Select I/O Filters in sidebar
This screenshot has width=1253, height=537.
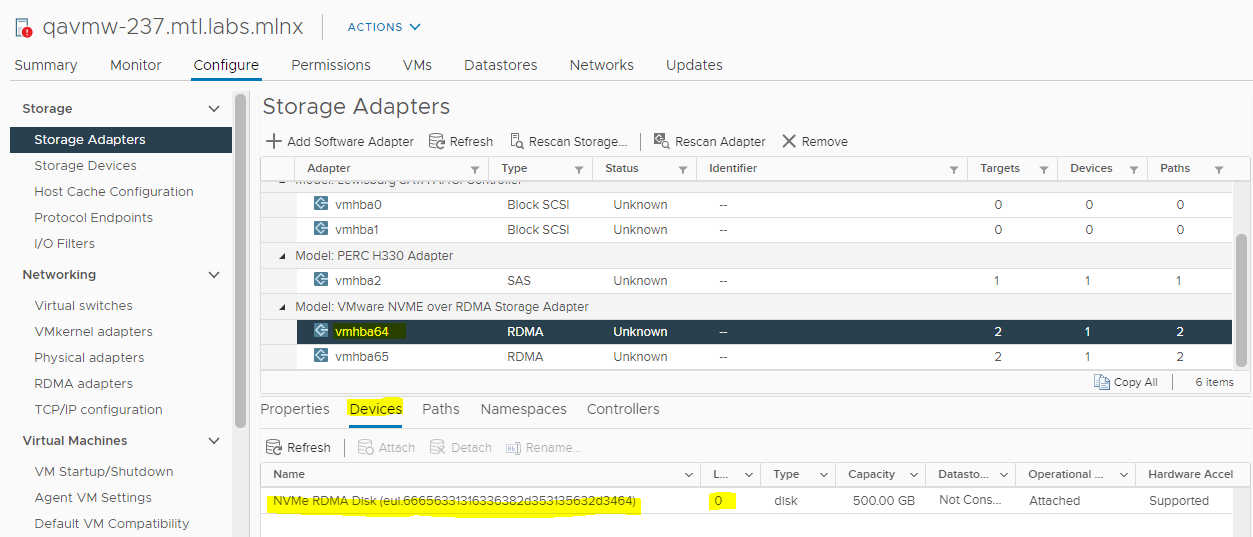coord(64,244)
